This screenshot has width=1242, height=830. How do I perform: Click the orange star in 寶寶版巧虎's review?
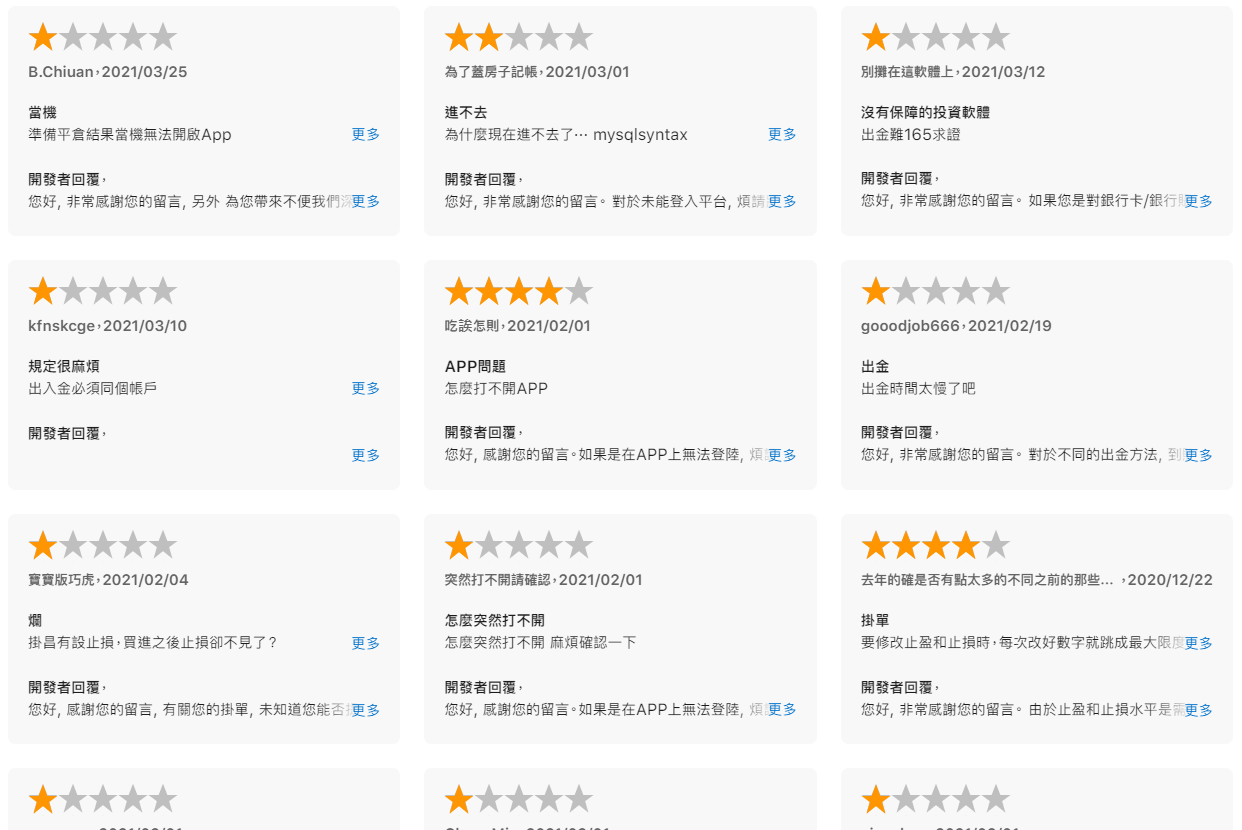42,544
